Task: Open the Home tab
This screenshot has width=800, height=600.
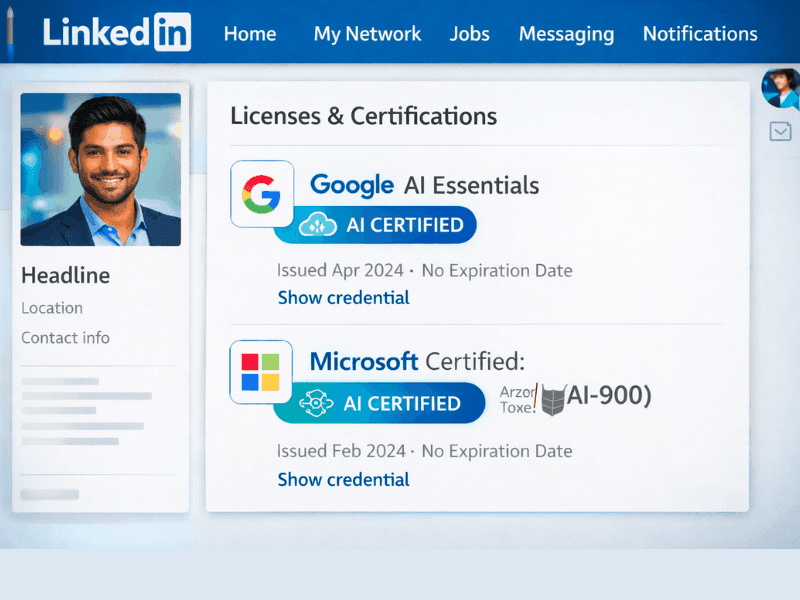Action: [x=250, y=34]
